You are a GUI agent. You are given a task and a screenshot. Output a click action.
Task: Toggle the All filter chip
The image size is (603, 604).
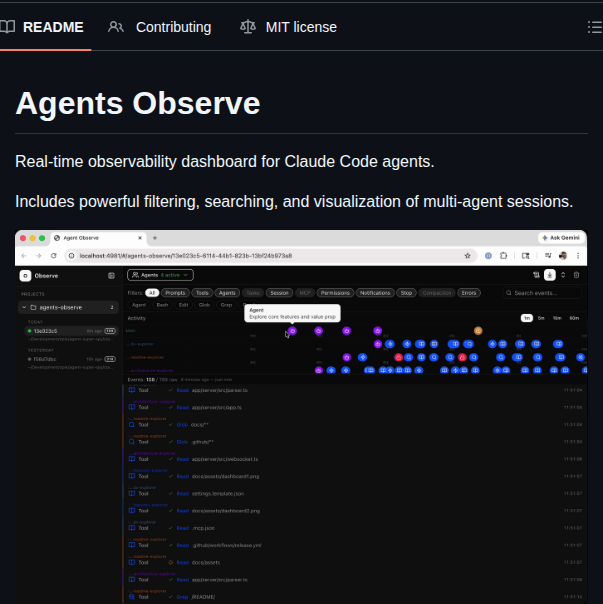coord(152,293)
